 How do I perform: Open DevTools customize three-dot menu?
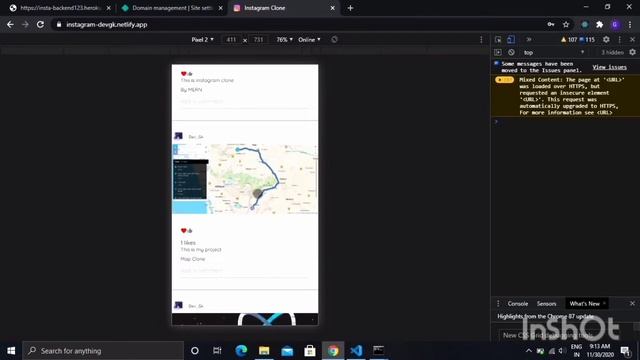pyautogui.click(x=620, y=40)
